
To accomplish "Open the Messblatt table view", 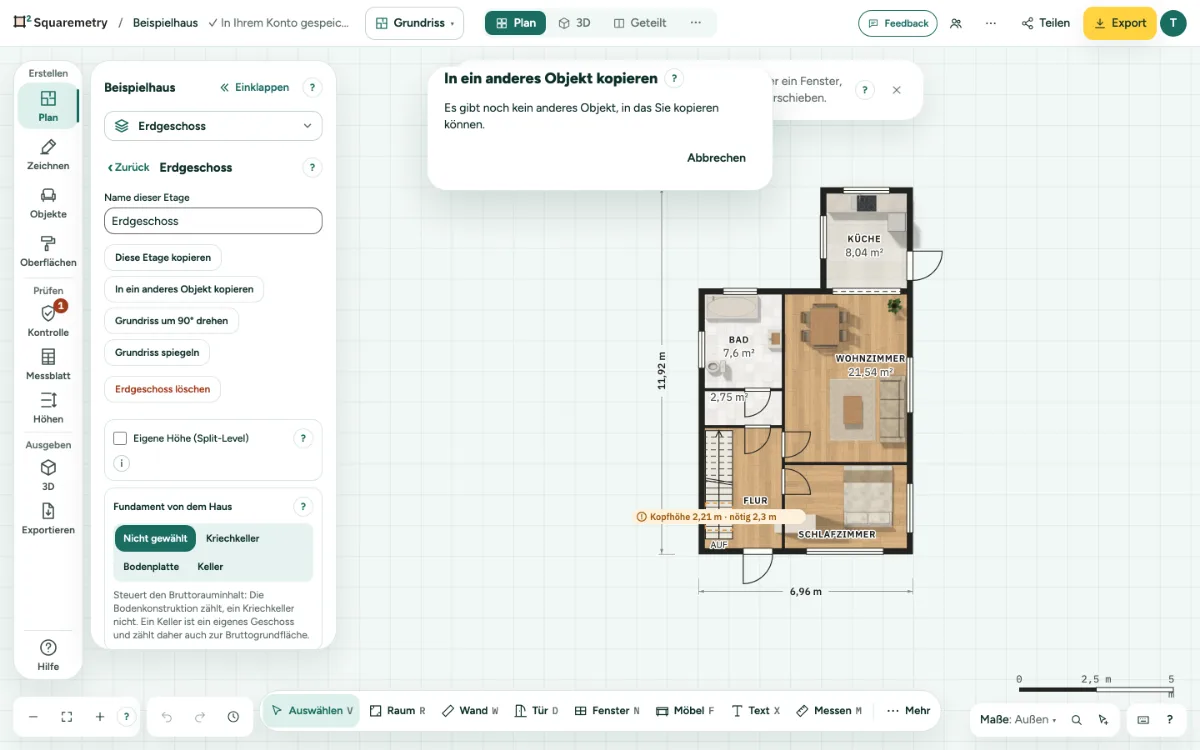I will click(x=48, y=364).
